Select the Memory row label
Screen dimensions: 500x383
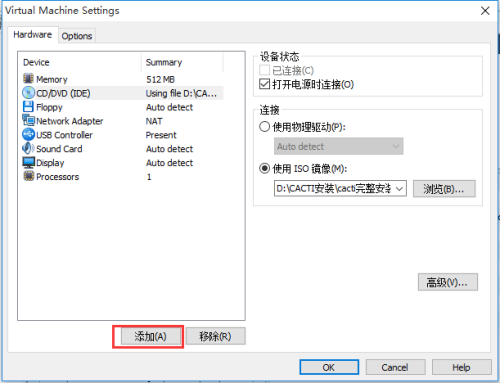pyautogui.click(x=52, y=79)
